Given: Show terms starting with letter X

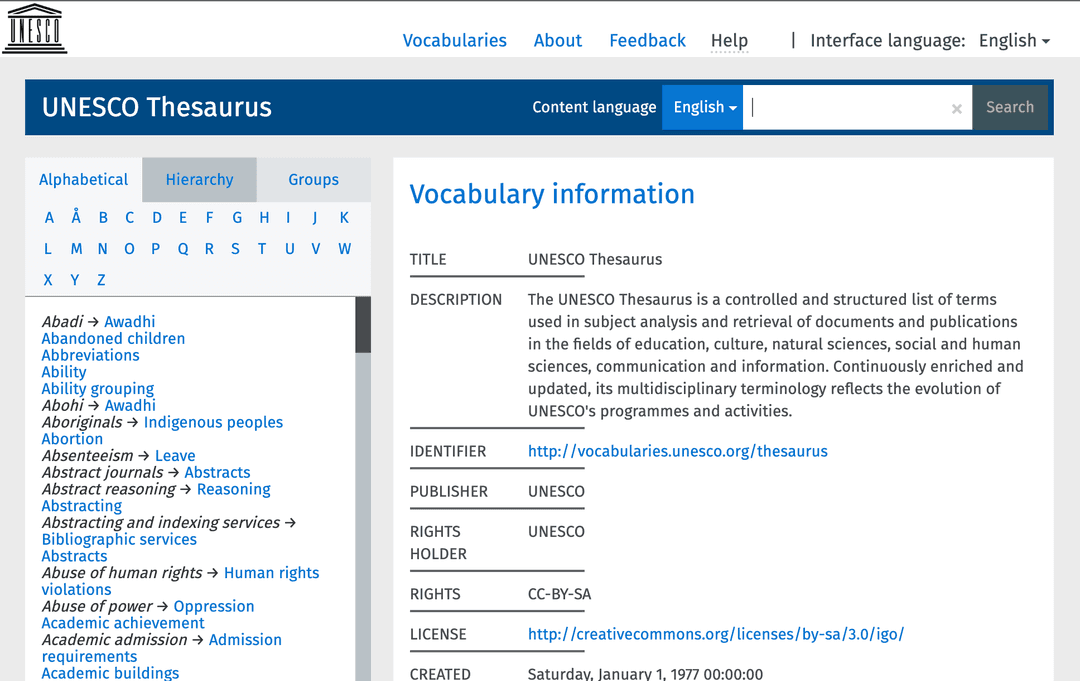Looking at the screenshot, I should pos(48,280).
